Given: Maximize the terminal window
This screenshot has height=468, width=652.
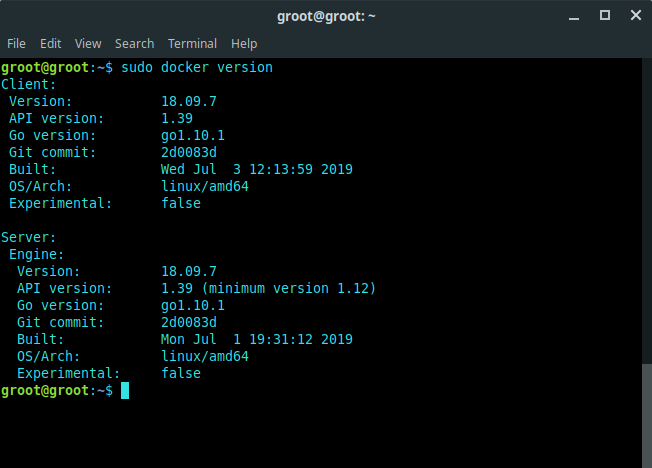Looking at the screenshot, I should (x=605, y=16).
